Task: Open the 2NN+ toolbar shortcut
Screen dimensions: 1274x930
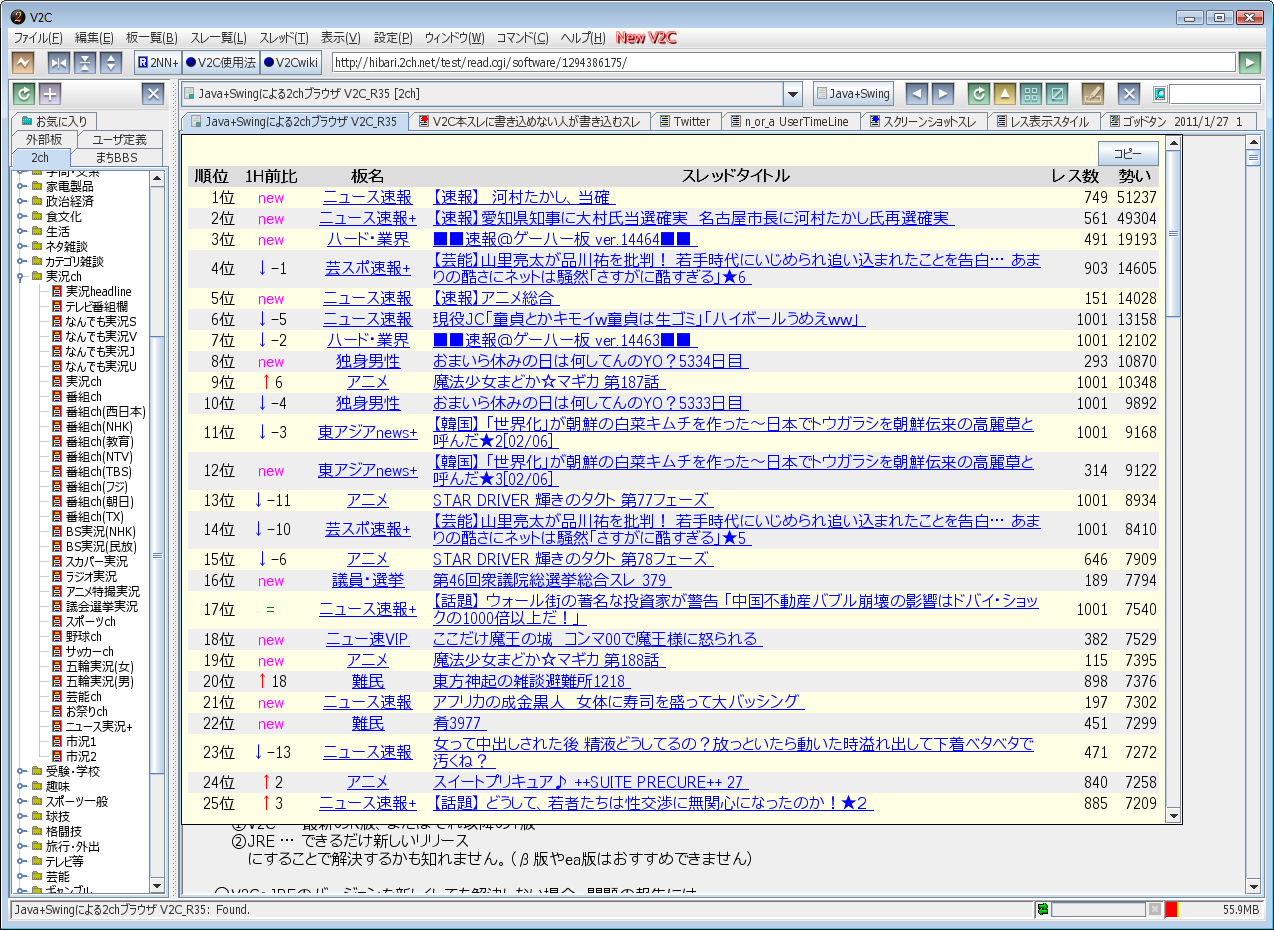Action: tap(158, 62)
